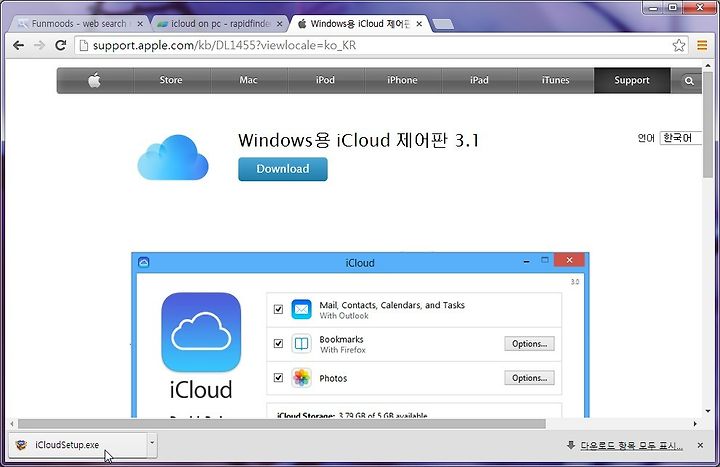Click the blue iCloud cloud logo
This screenshot has height=467, width=720.
(x=173, y=157)
